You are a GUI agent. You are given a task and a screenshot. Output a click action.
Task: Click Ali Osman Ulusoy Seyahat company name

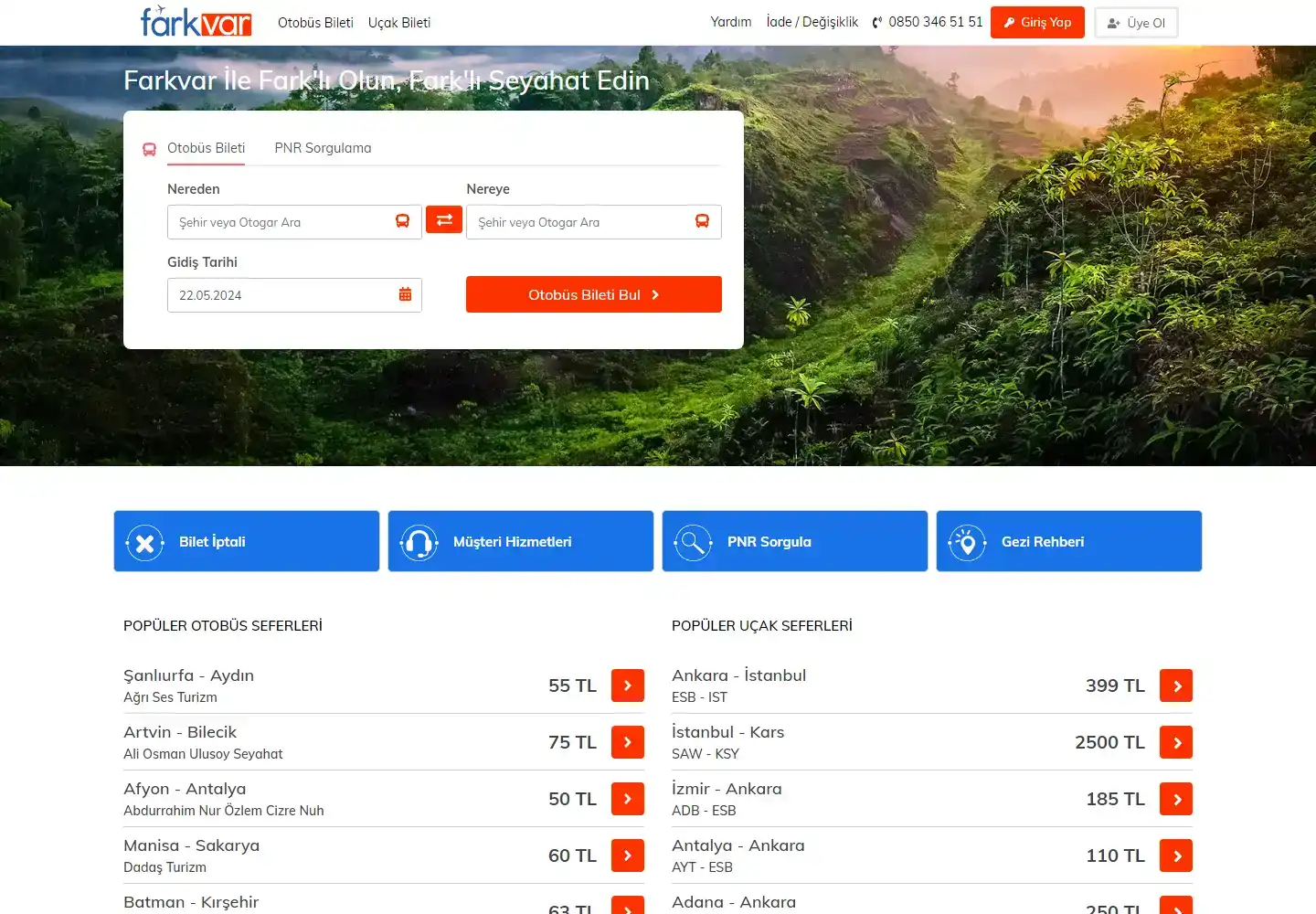(203, 754)
